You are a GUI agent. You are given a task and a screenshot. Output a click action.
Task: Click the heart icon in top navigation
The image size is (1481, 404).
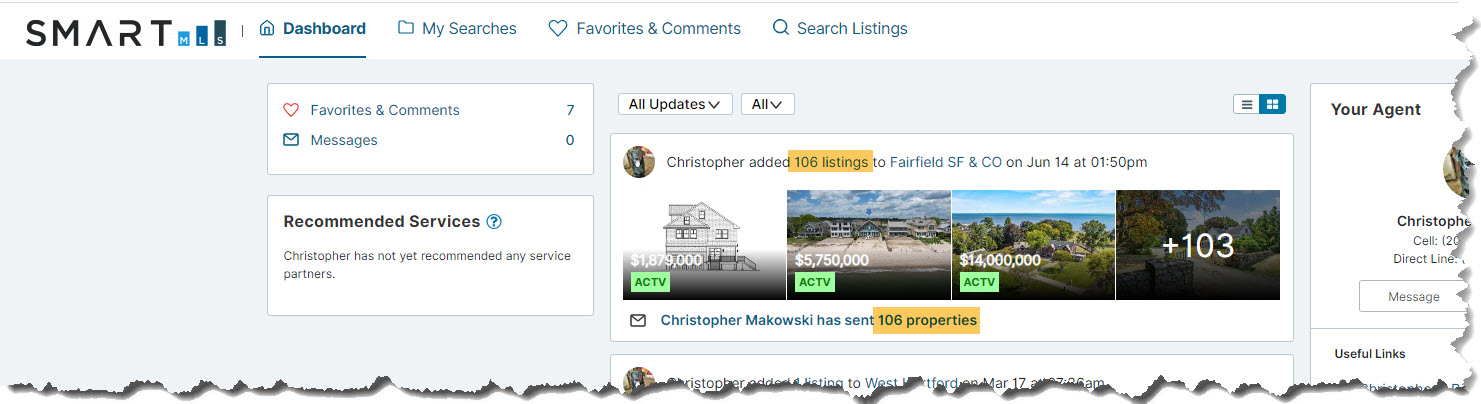(558, 29)
